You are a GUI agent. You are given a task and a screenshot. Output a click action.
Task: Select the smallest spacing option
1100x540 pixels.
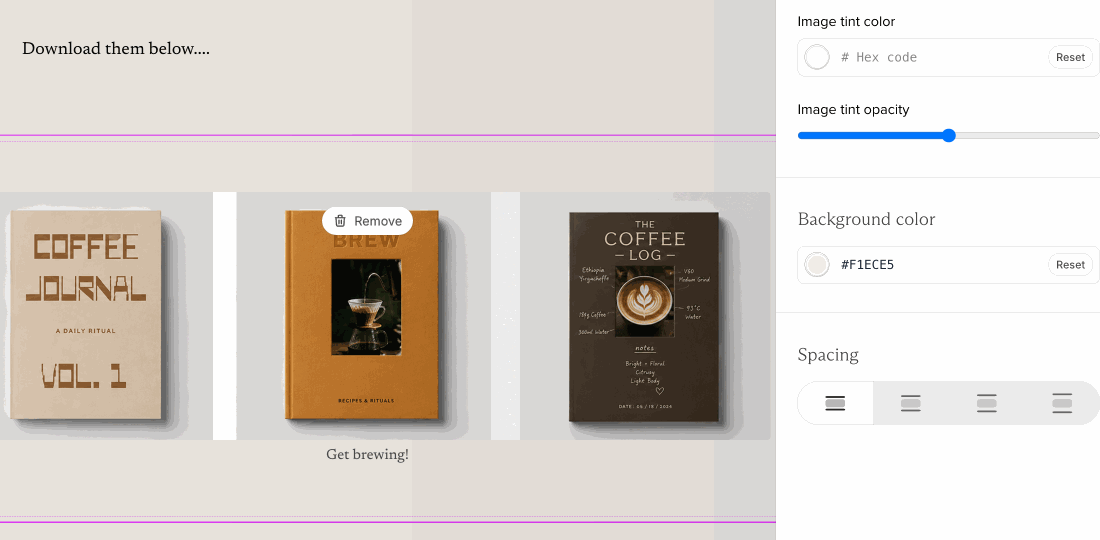[x=836, y=403]
